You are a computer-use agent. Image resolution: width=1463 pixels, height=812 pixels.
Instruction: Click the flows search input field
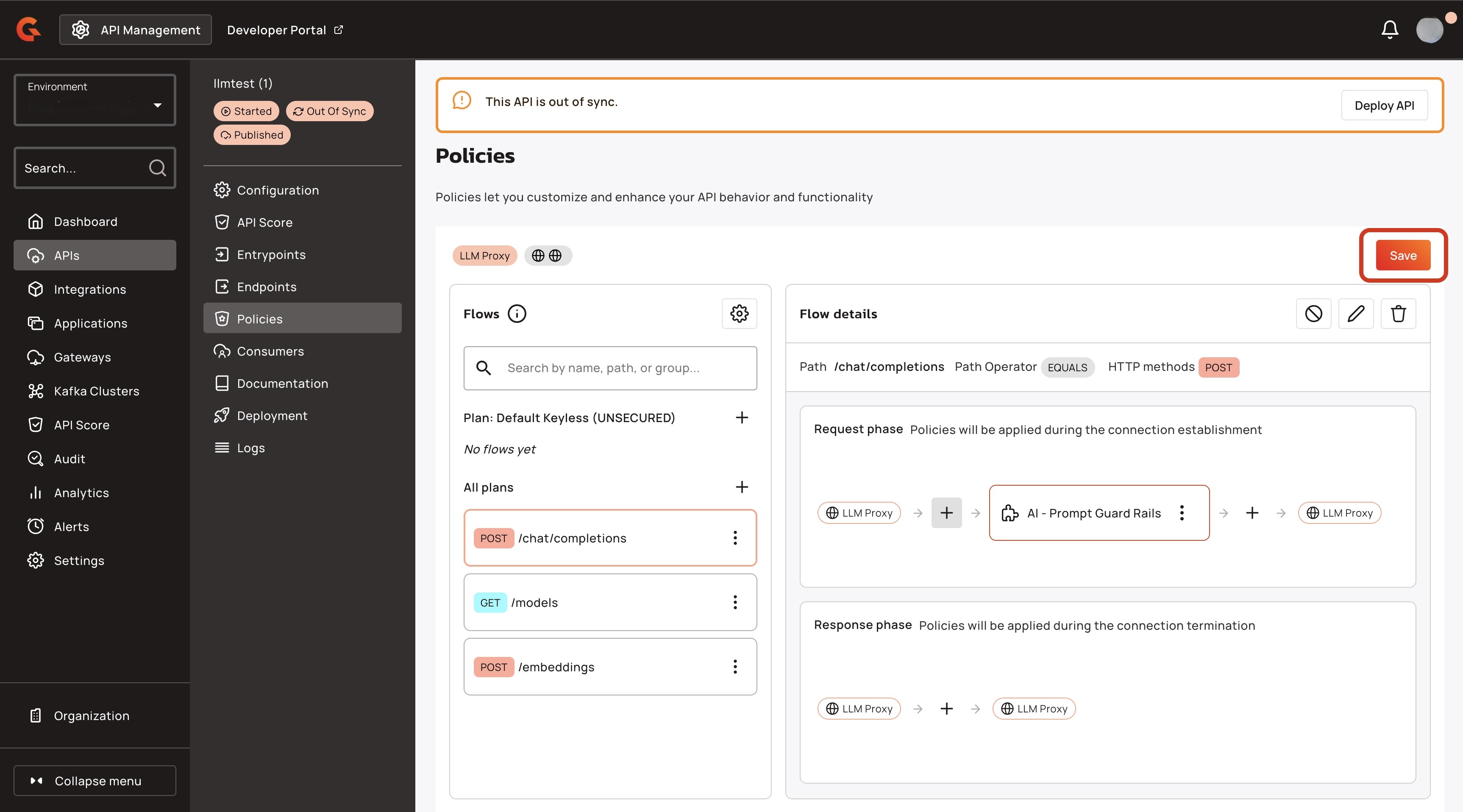(x=611, y=368)
